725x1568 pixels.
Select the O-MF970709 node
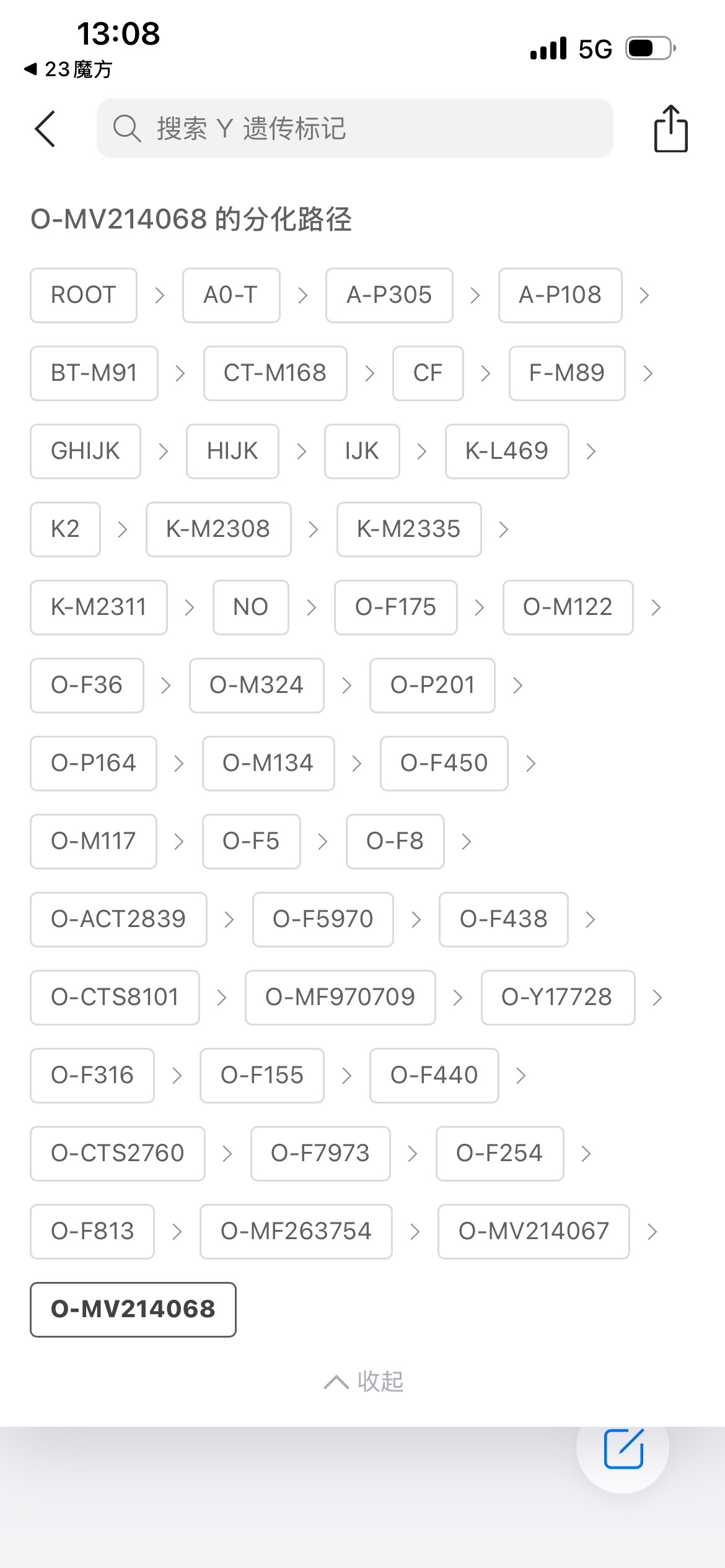(340, 998)
